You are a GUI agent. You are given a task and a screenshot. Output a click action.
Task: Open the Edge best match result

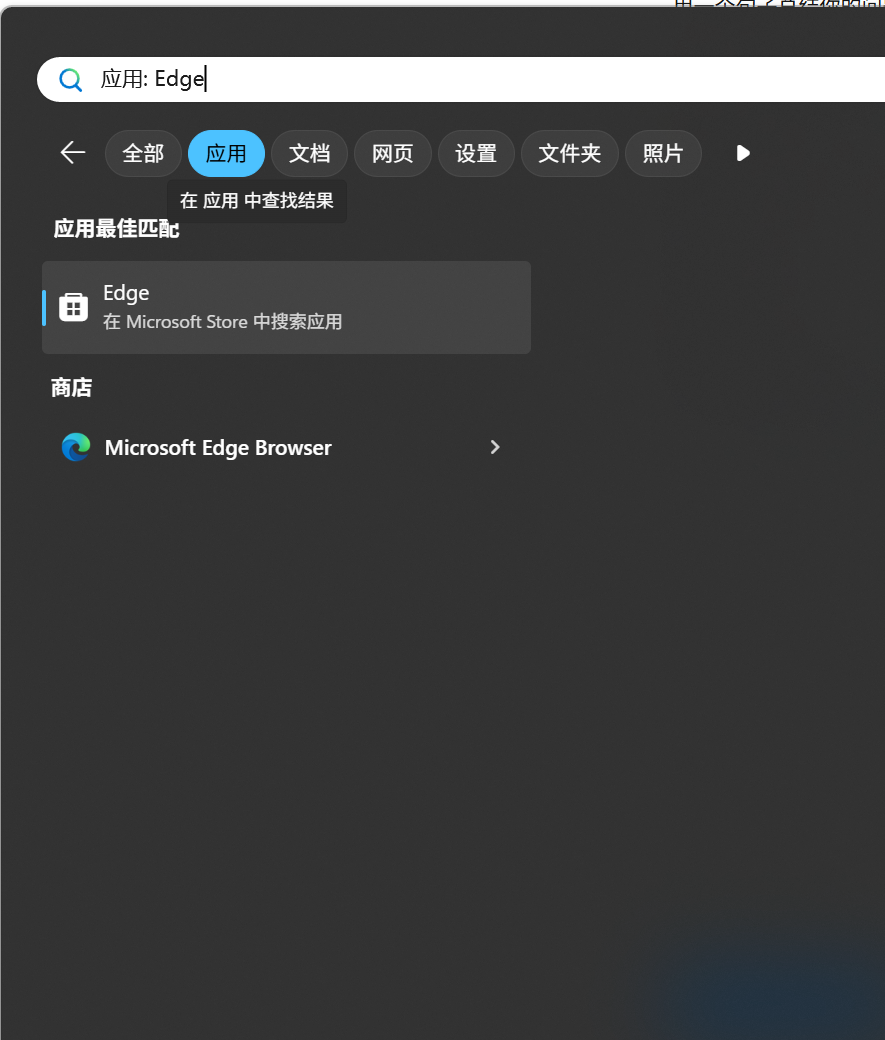point(287,307)
